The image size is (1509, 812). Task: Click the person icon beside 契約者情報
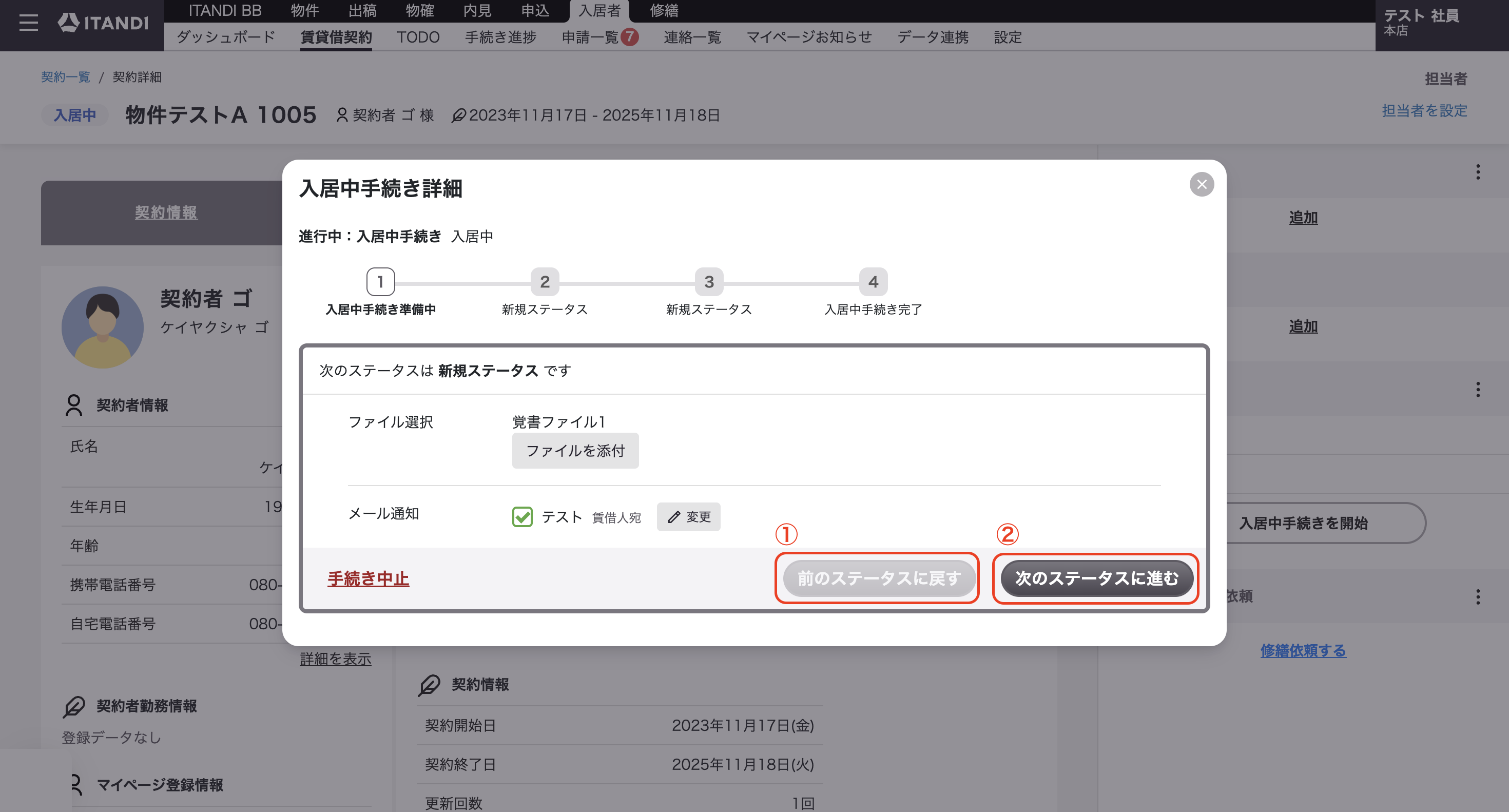pyautogui.click(x=74, y=405)
